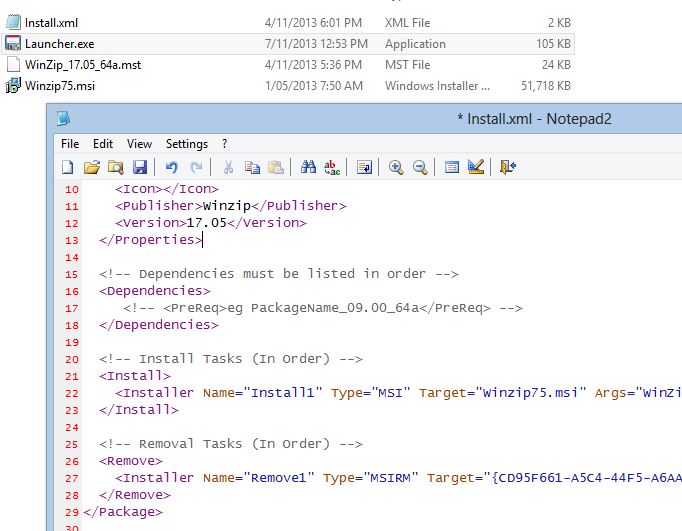Click the 51,718 KB size value
Screen dimensions: 682x531
546,86
